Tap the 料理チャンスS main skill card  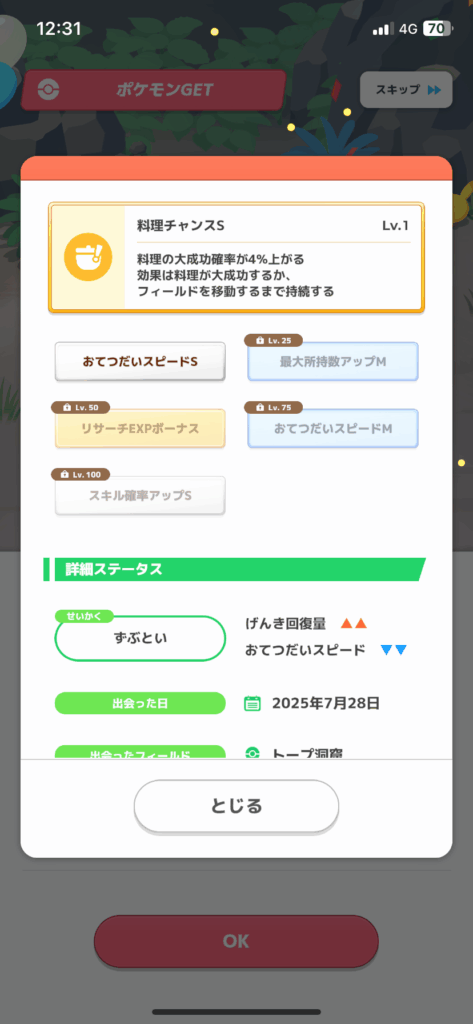236,258
